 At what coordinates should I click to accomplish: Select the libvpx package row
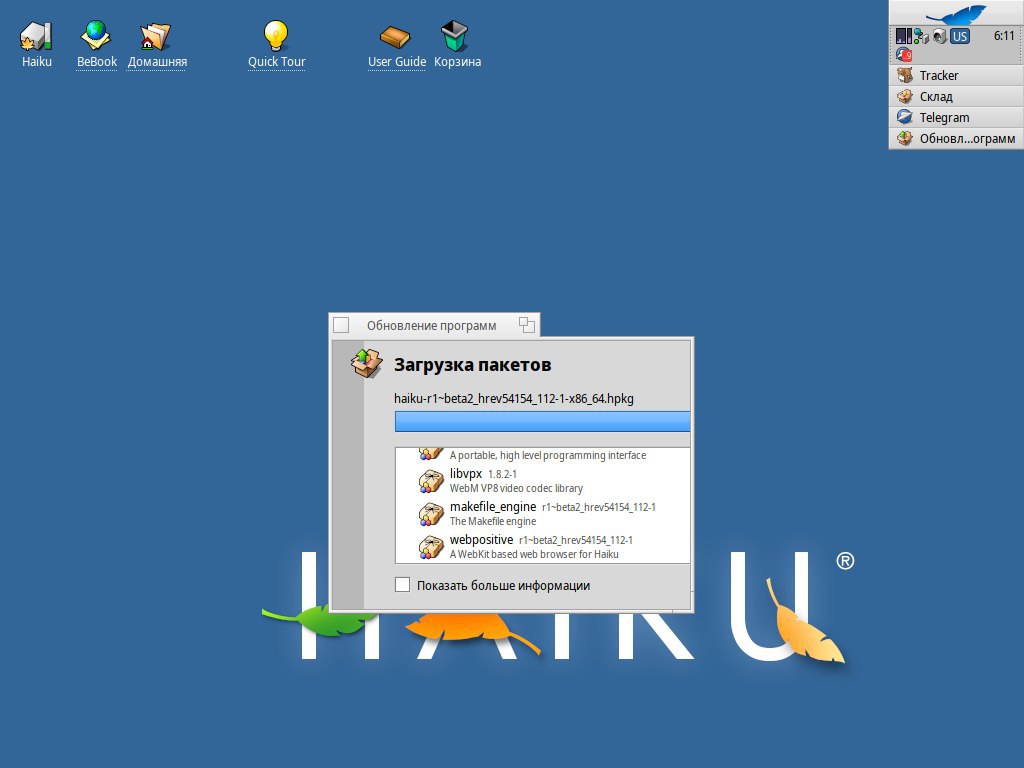[x=542, y=481]
